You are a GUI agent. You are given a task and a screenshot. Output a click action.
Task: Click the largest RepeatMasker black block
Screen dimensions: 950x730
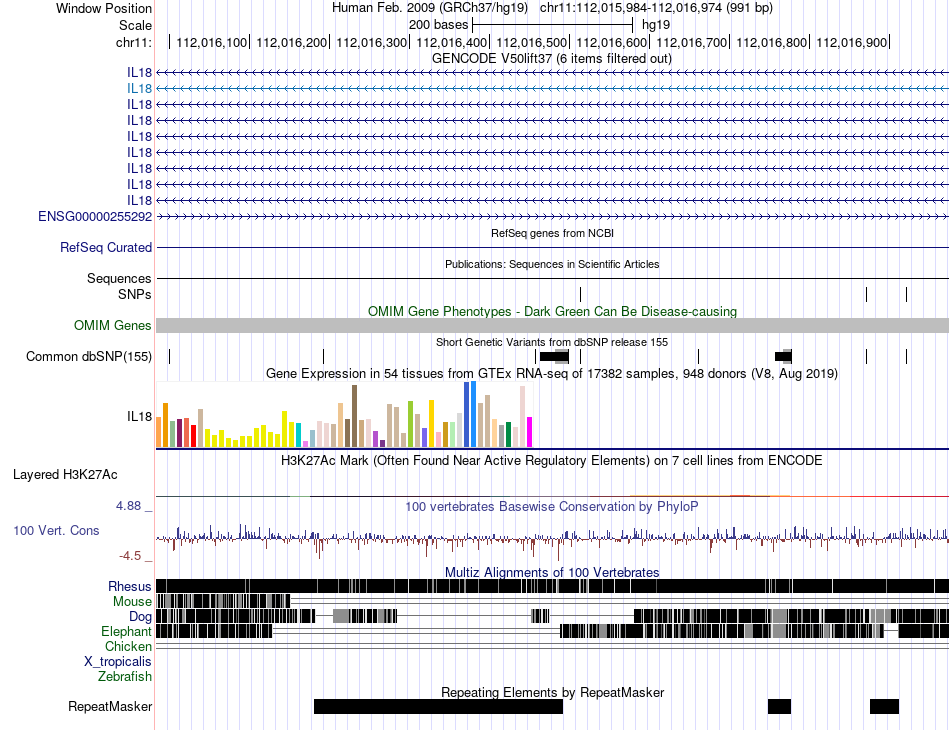pos(438,706)
